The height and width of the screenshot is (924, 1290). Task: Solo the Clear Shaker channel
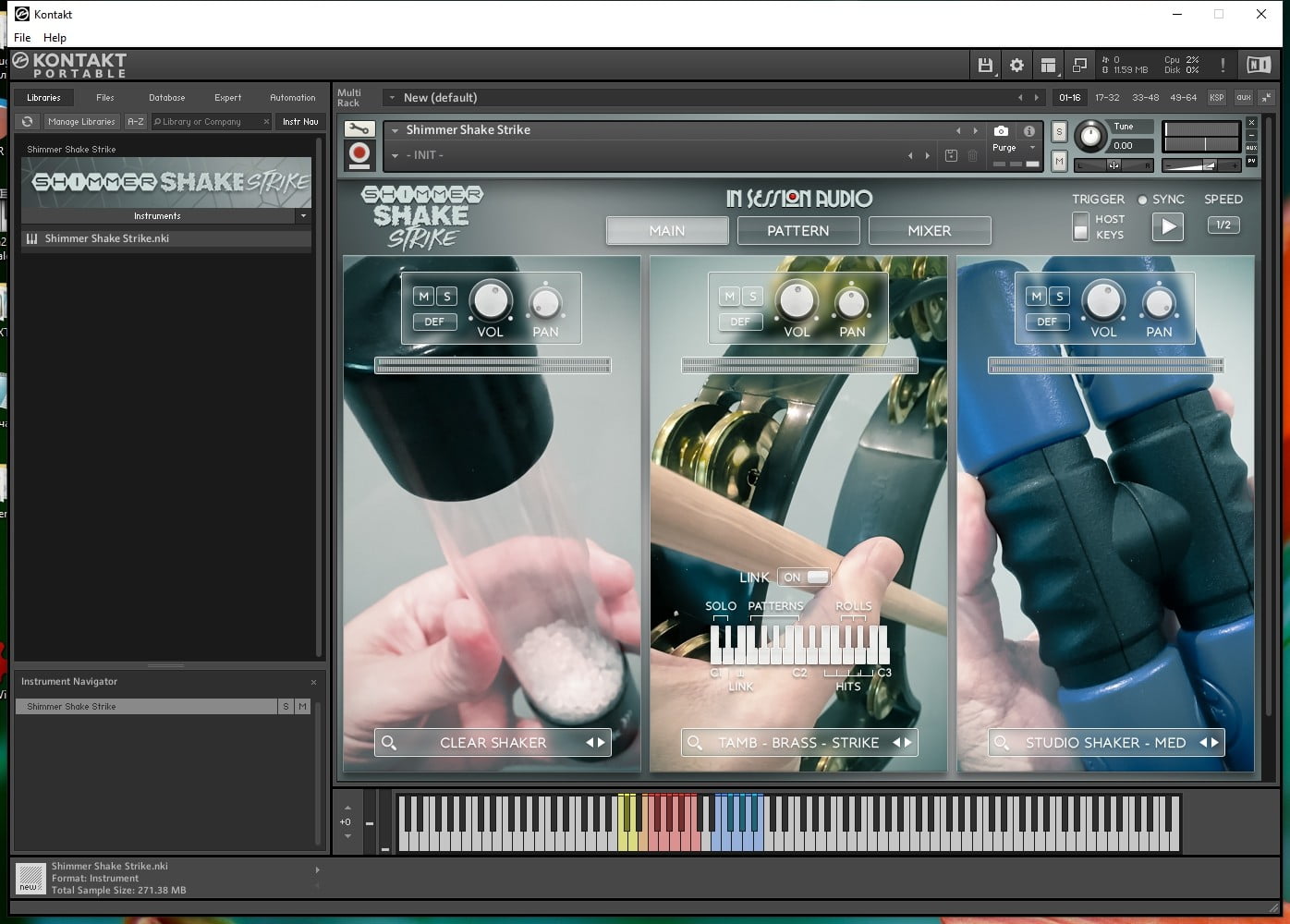coord(446,297)
